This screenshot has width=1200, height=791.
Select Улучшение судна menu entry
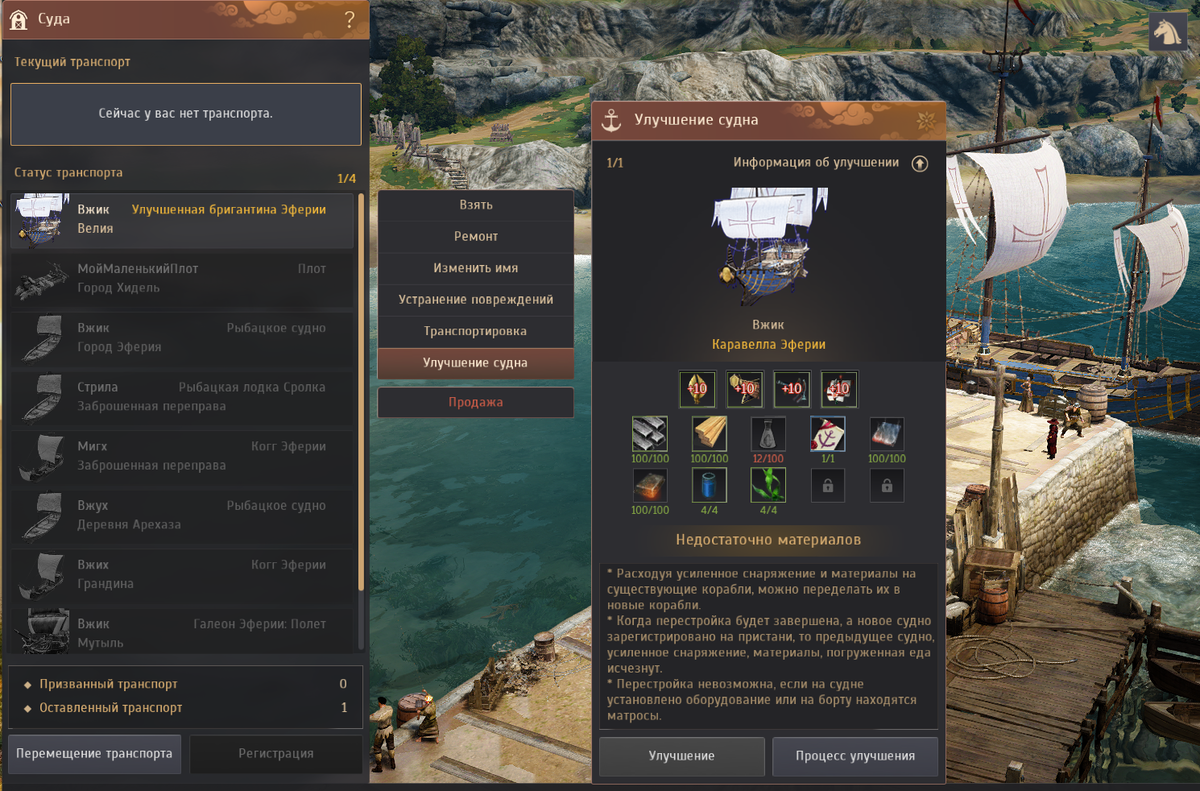[x=475, y=363]
